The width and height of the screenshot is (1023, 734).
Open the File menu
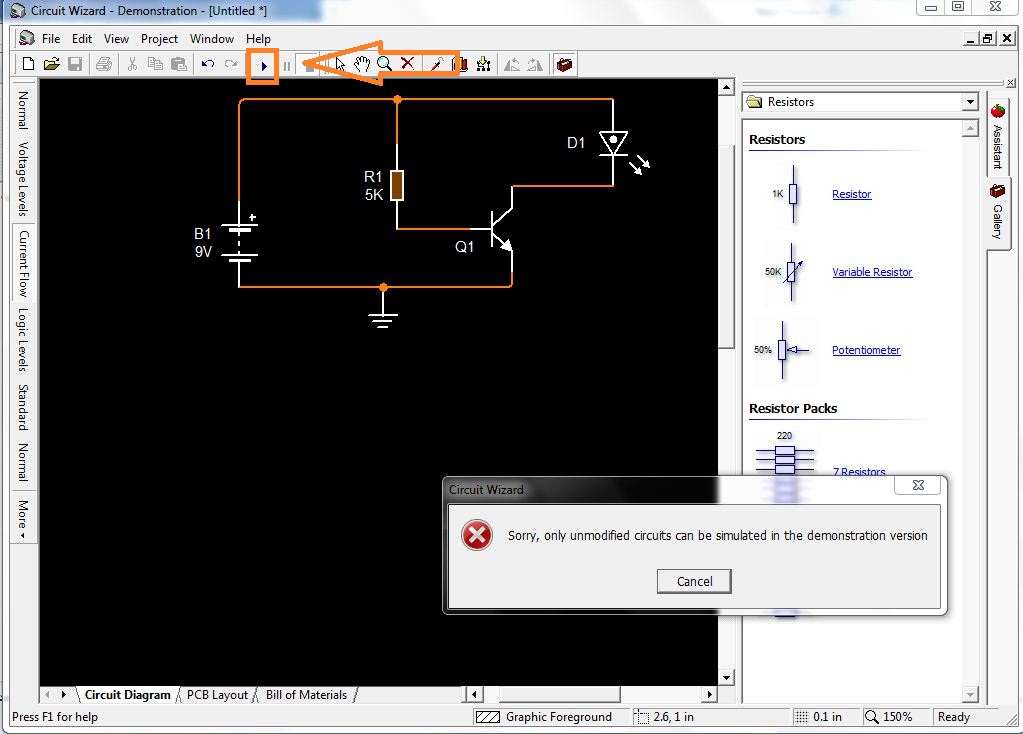click(51, 38)
